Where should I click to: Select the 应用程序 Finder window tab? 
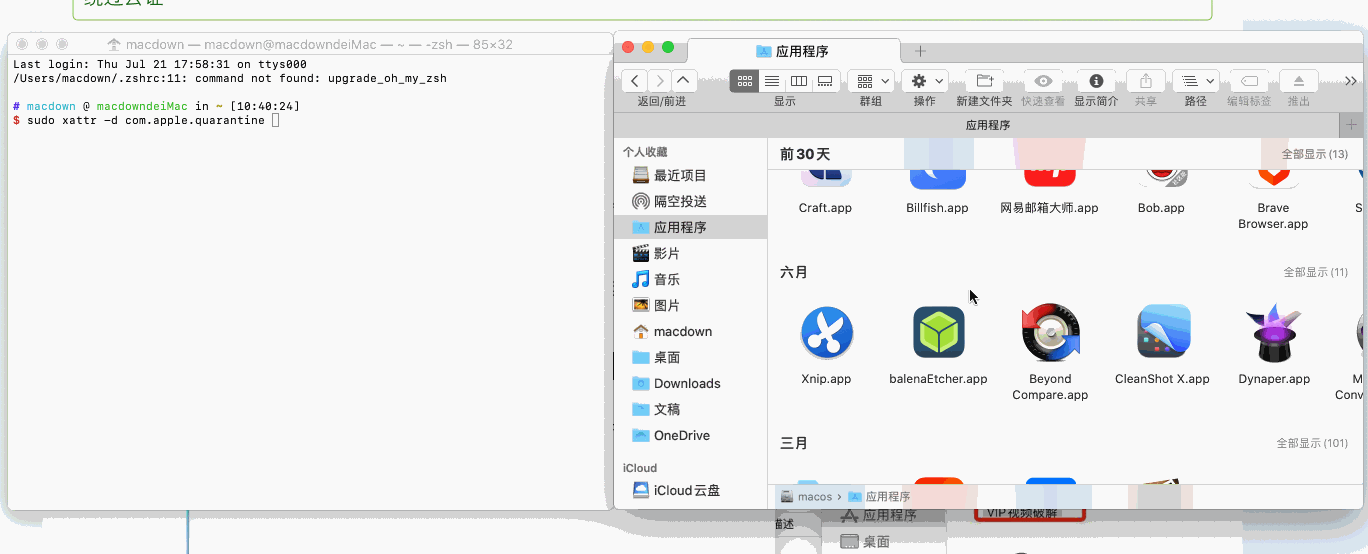point(794,51)
